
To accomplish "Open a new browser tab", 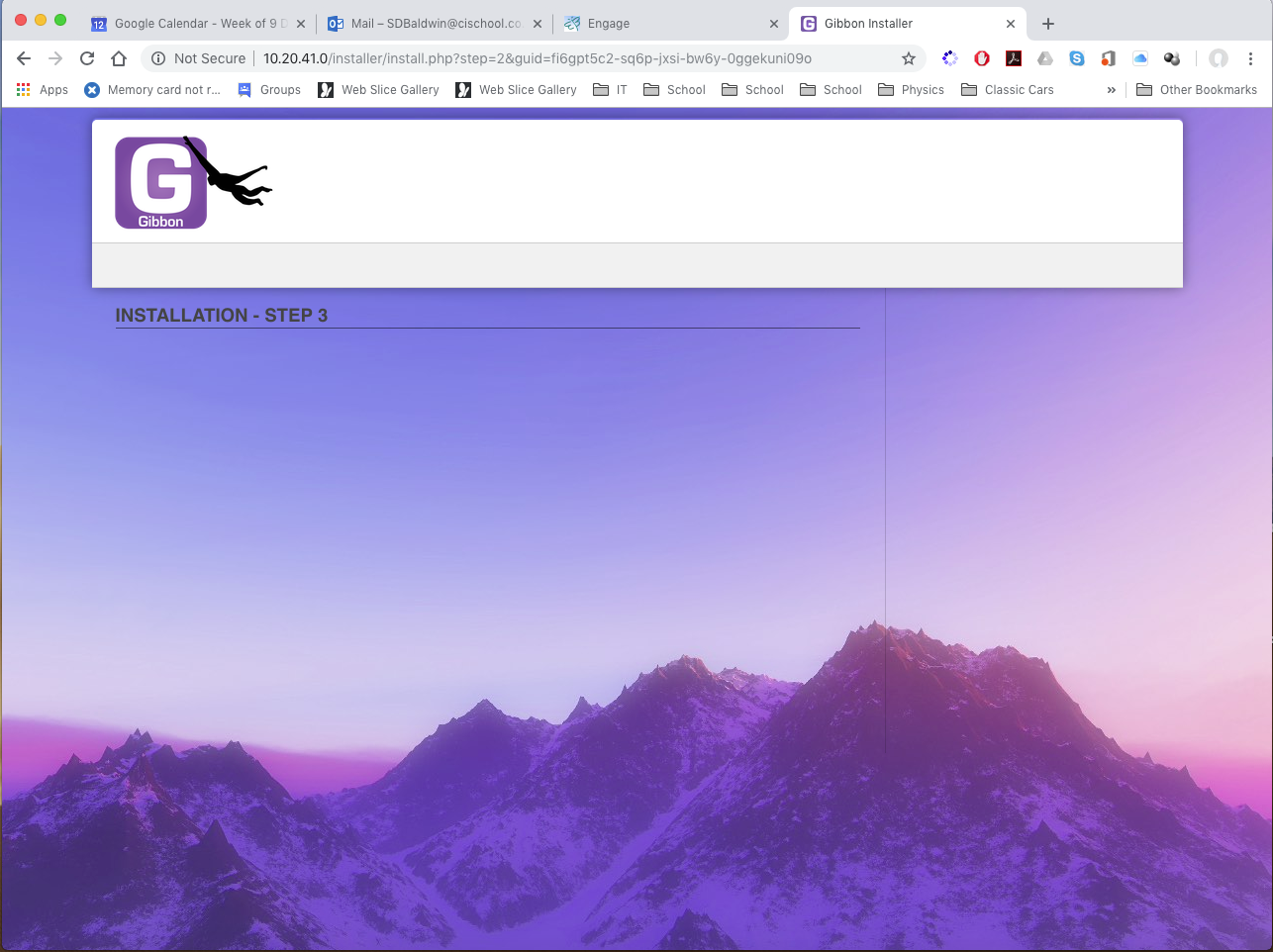I will pyautogui.click(x=1048, y=24).
